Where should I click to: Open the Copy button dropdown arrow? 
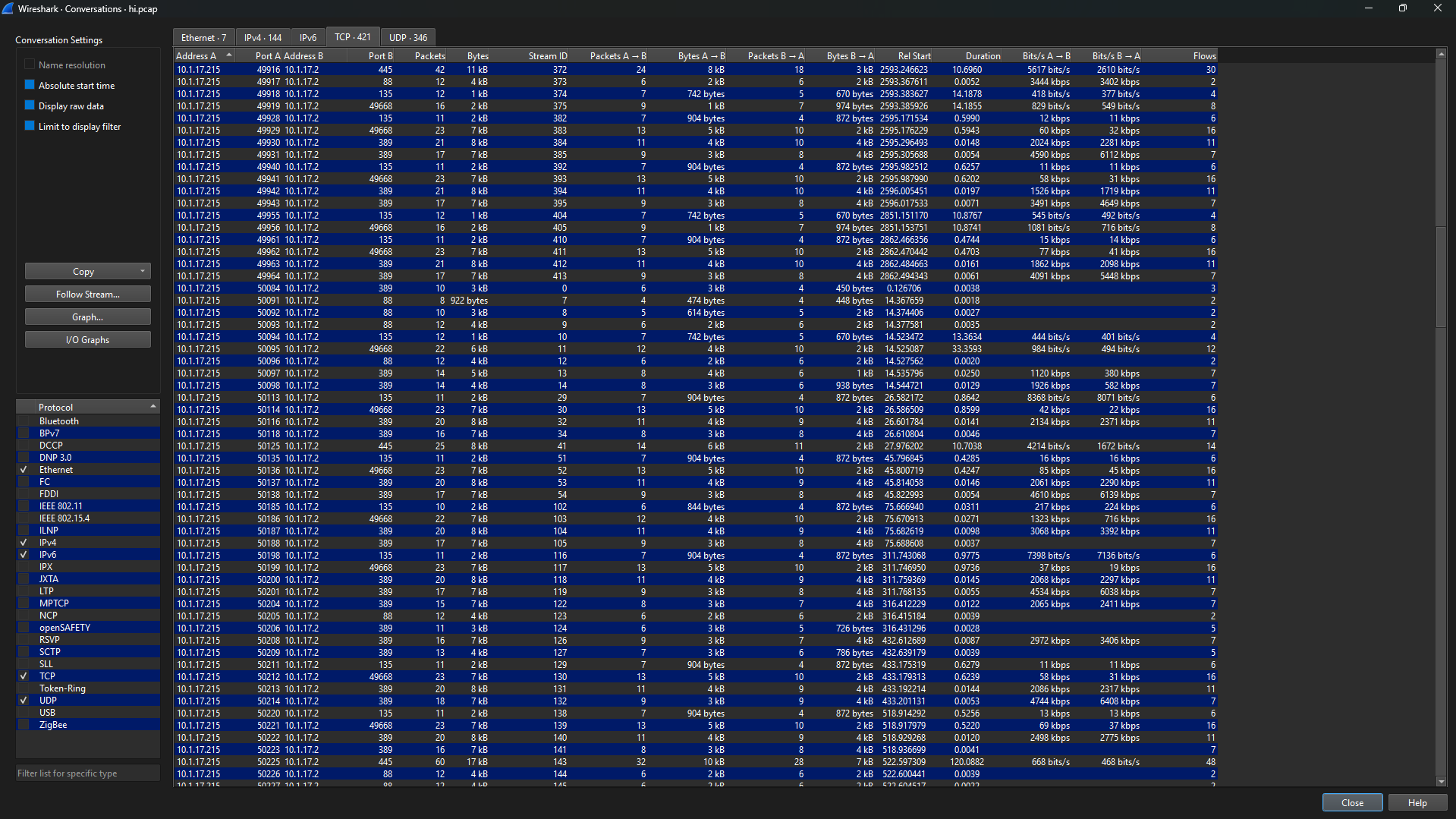[142, 272]
